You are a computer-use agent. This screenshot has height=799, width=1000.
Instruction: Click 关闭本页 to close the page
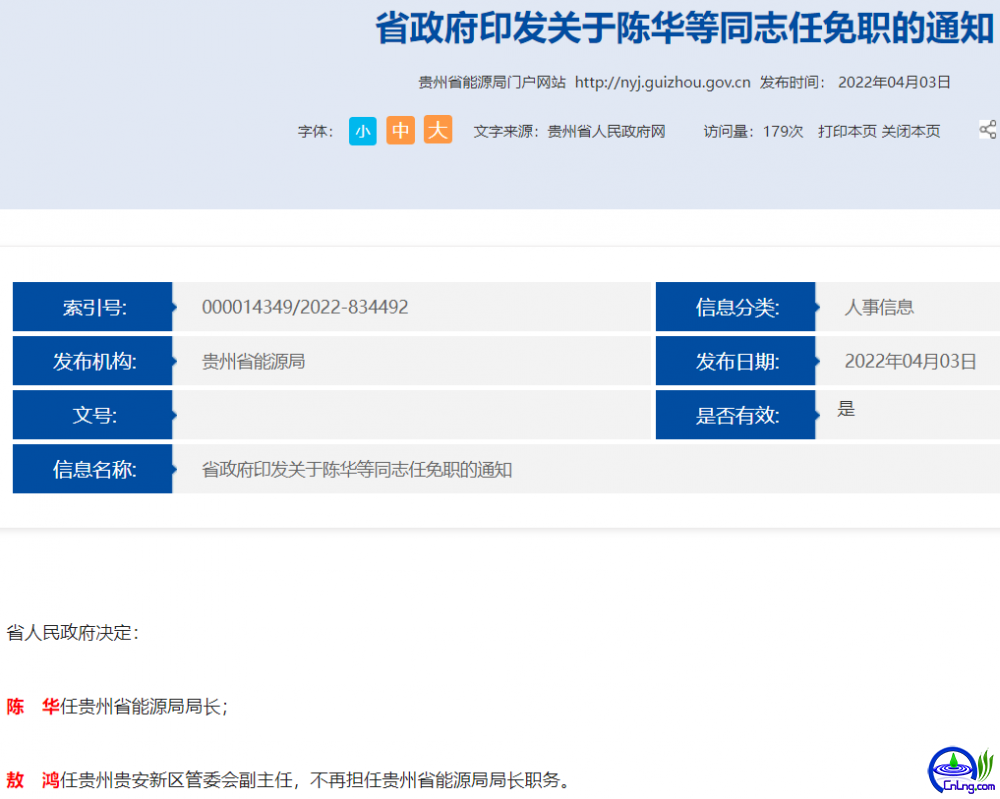tap(911, 131)
